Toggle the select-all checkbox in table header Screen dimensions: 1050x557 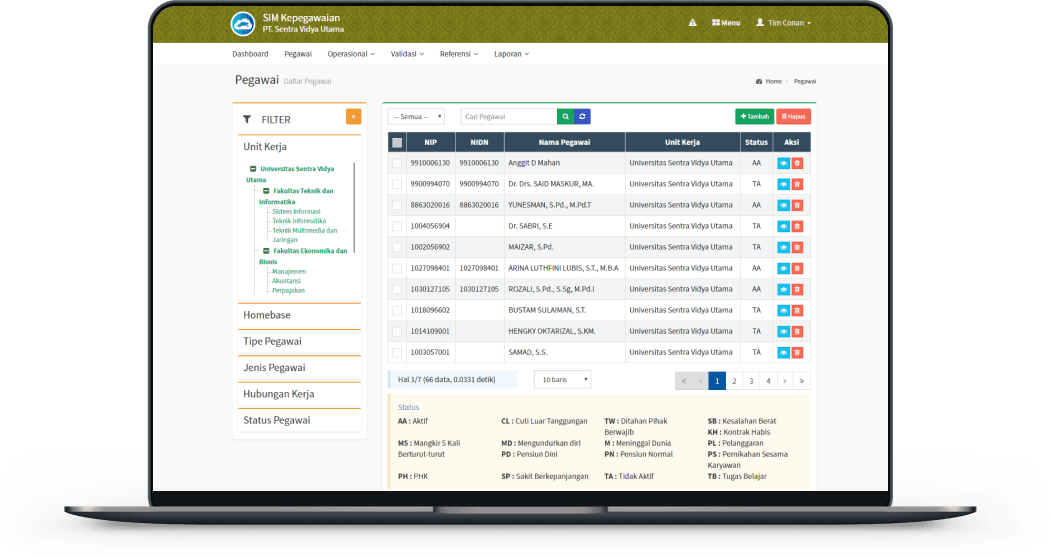pyautogui.click(x=397, y=143)
